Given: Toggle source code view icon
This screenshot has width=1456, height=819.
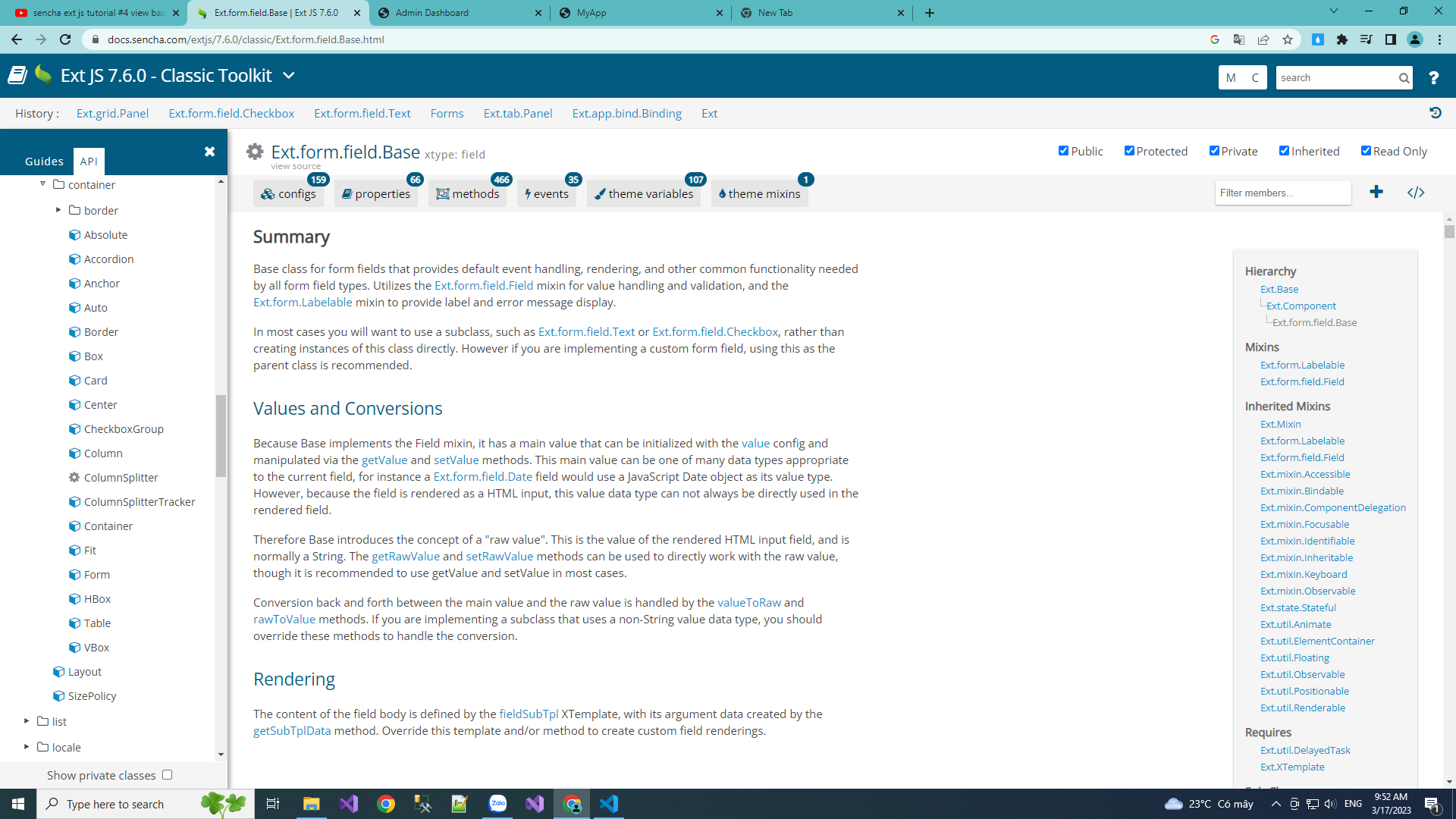Looking at the screenshot, I should [x=1416, y=193].
